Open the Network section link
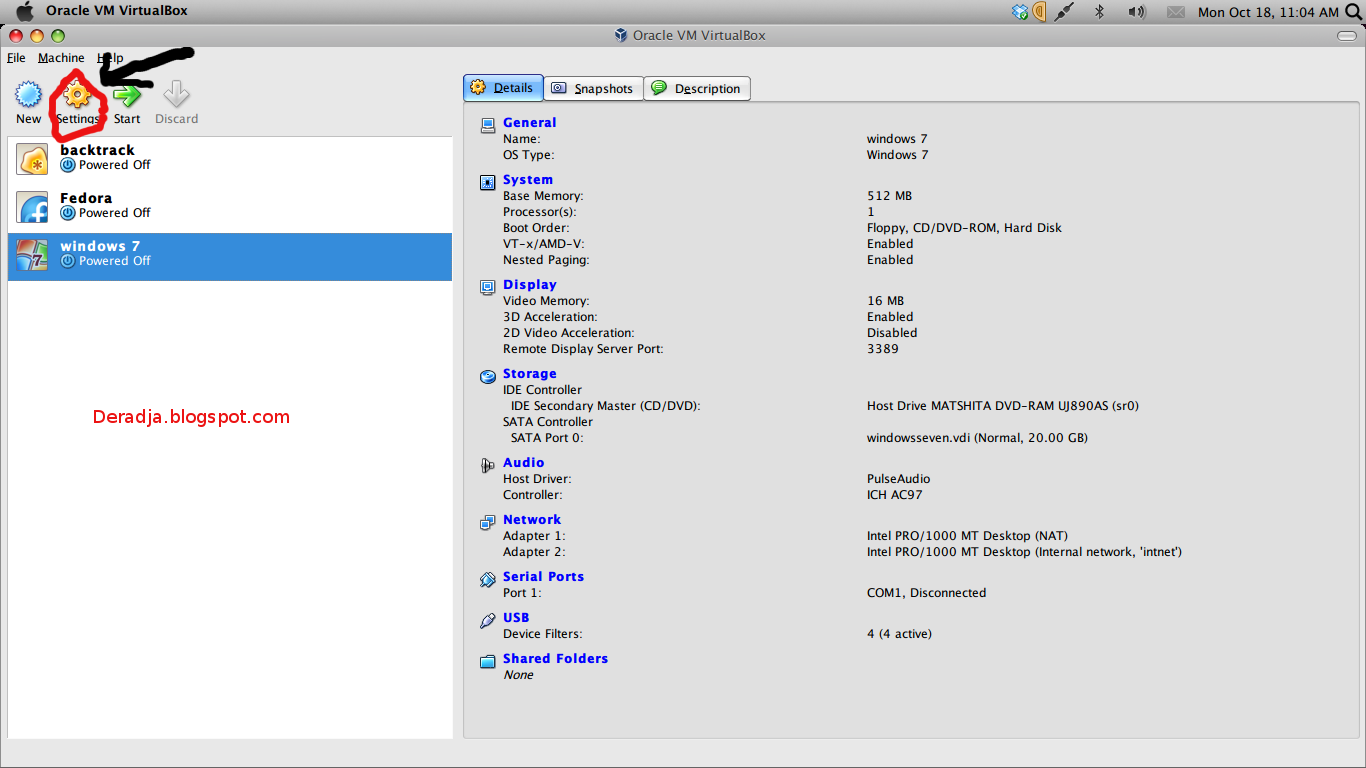1366x768 pixels. click(x=532, y=520)
